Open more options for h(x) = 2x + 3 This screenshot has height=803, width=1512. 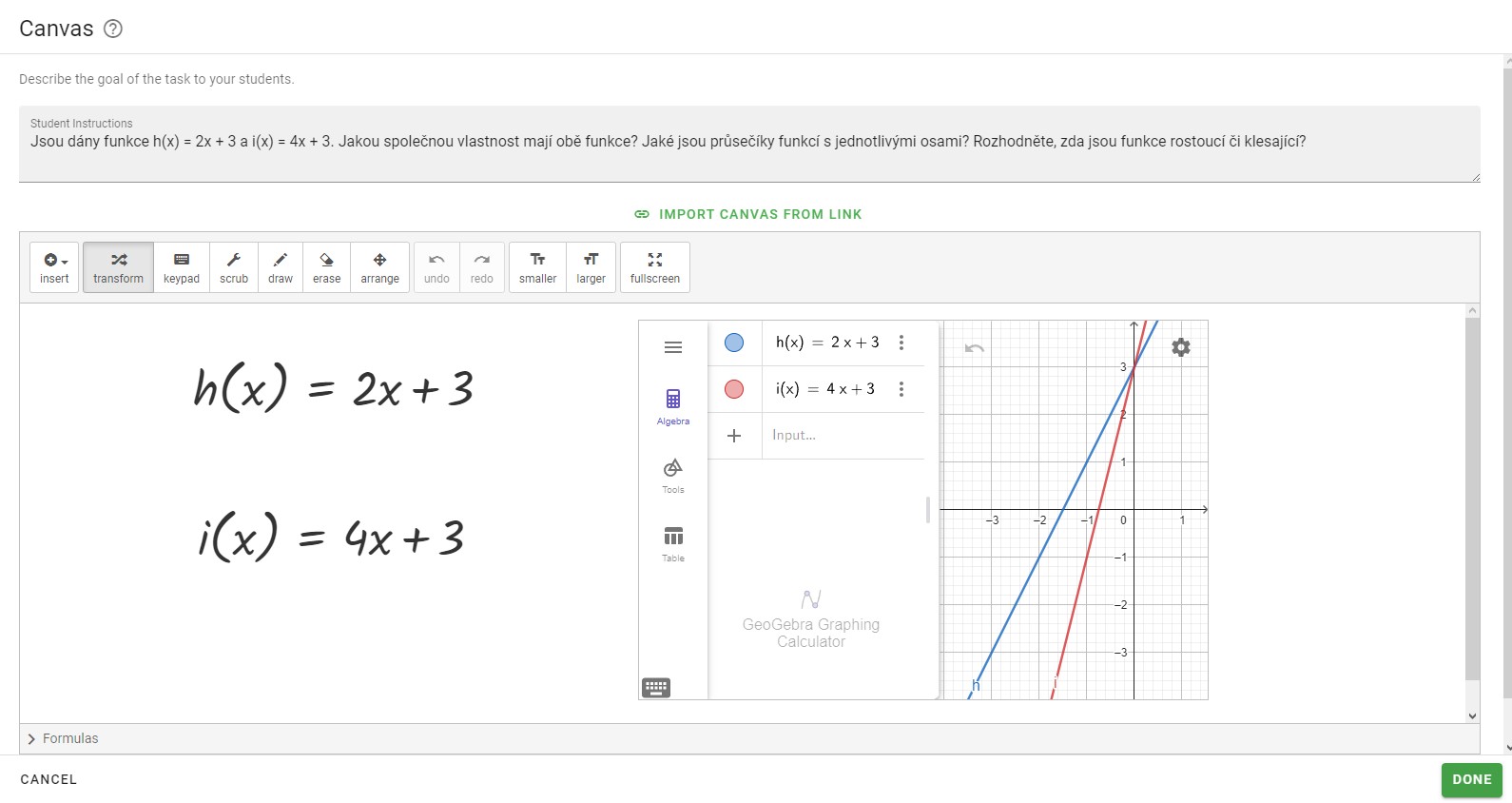pos(901,343)
